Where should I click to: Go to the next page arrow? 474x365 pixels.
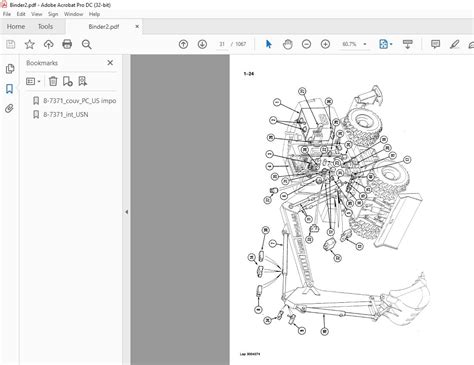click(x=202, y=44)
